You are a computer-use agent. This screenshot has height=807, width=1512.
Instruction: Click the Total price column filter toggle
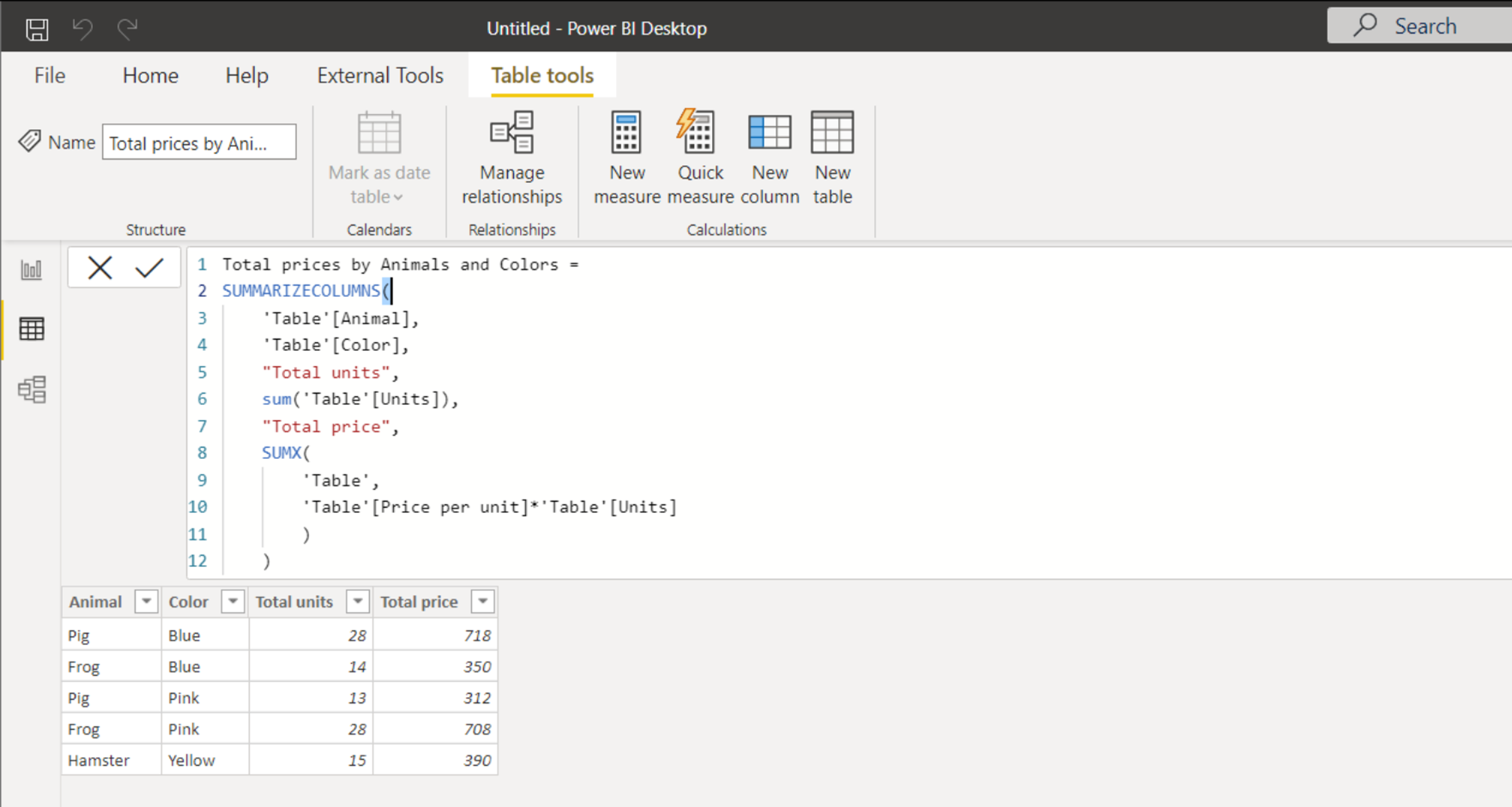(480, 601)
